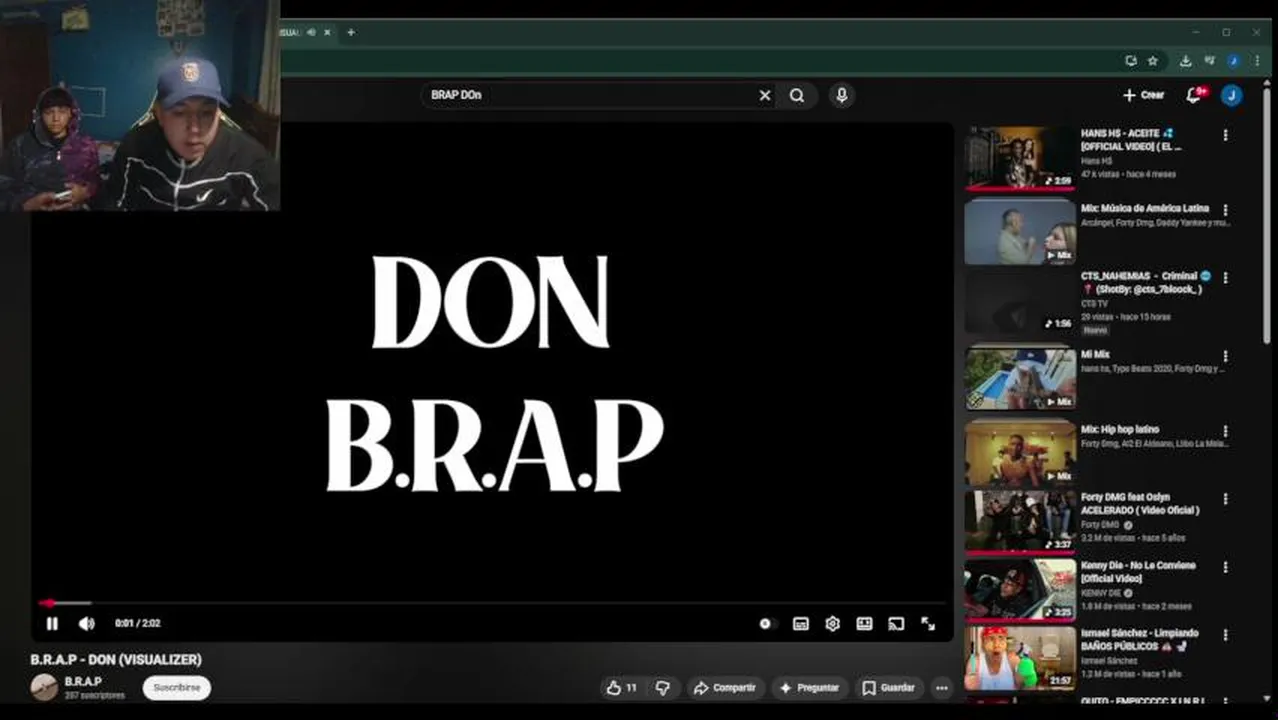Turn on subtitles in the player
This screenshot has height=720, width=1278.
coord(800,624)
